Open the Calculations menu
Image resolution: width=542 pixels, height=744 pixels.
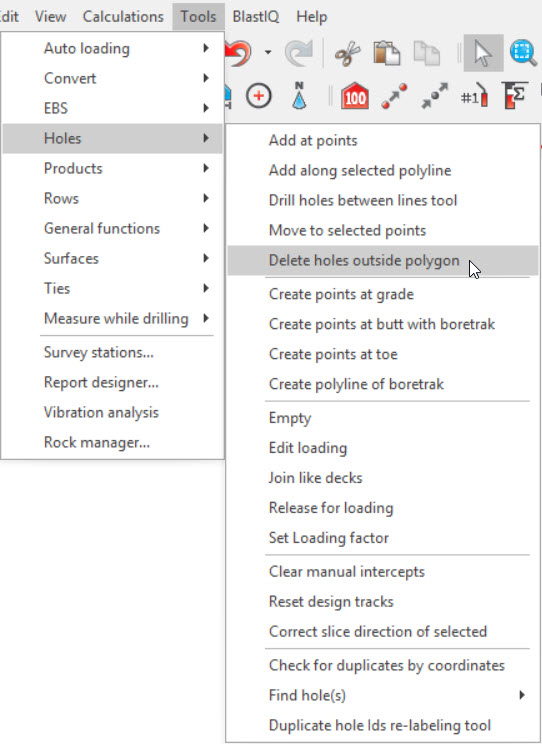123,17
